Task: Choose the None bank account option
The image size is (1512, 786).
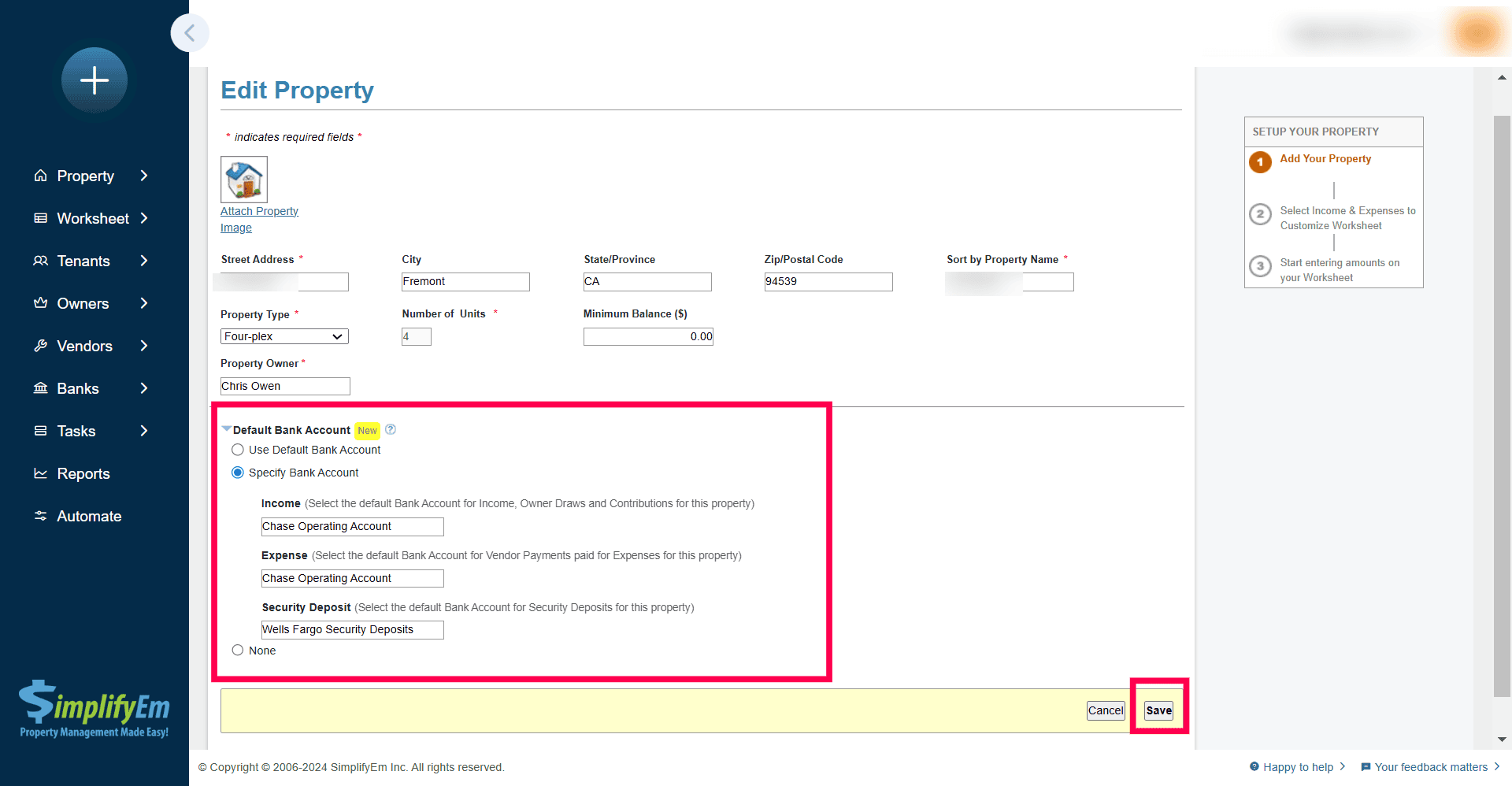Action: (x=238, y=651)
